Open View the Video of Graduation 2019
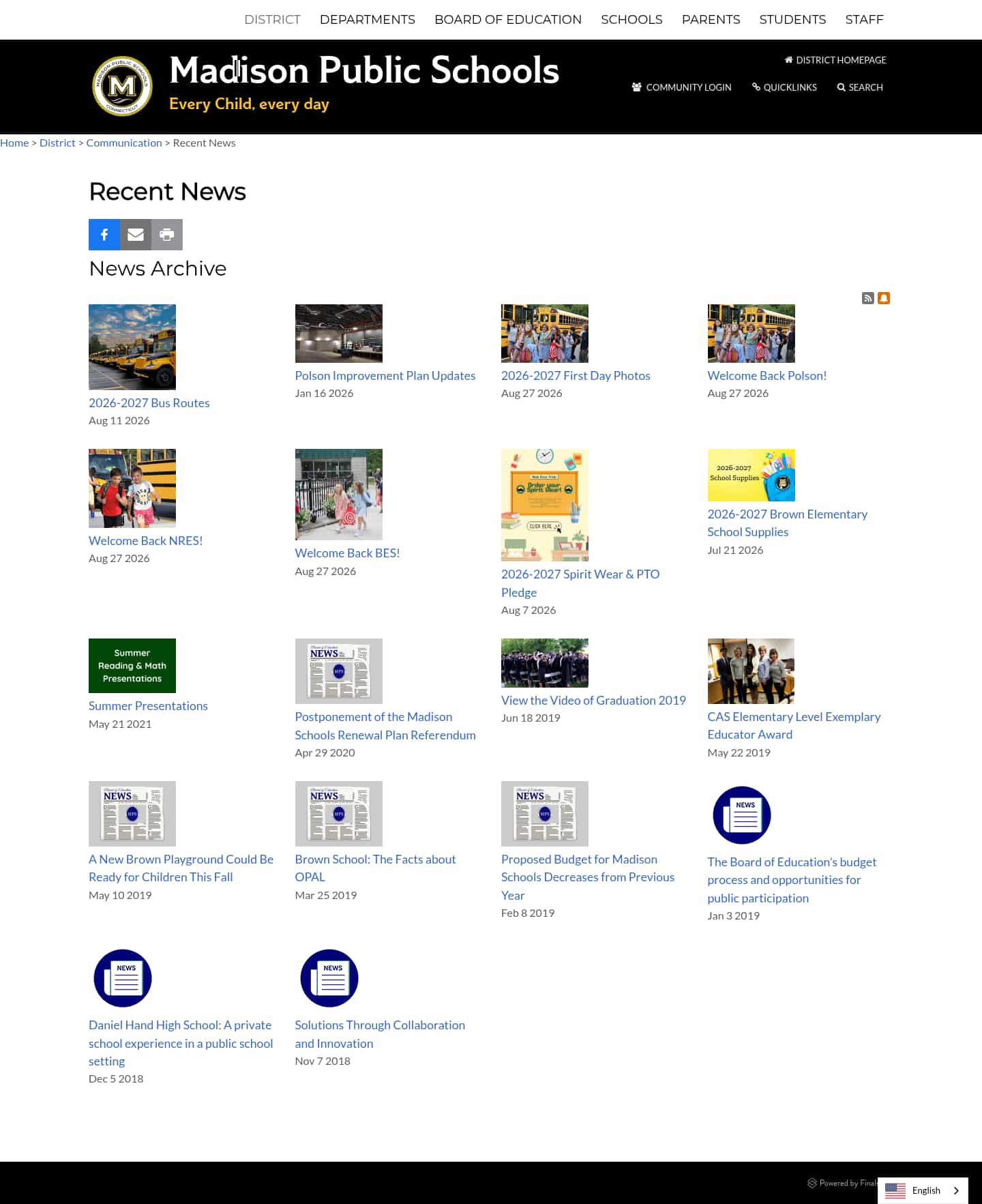This screenshot has width=982, height=1204. (x=593, y=700)
